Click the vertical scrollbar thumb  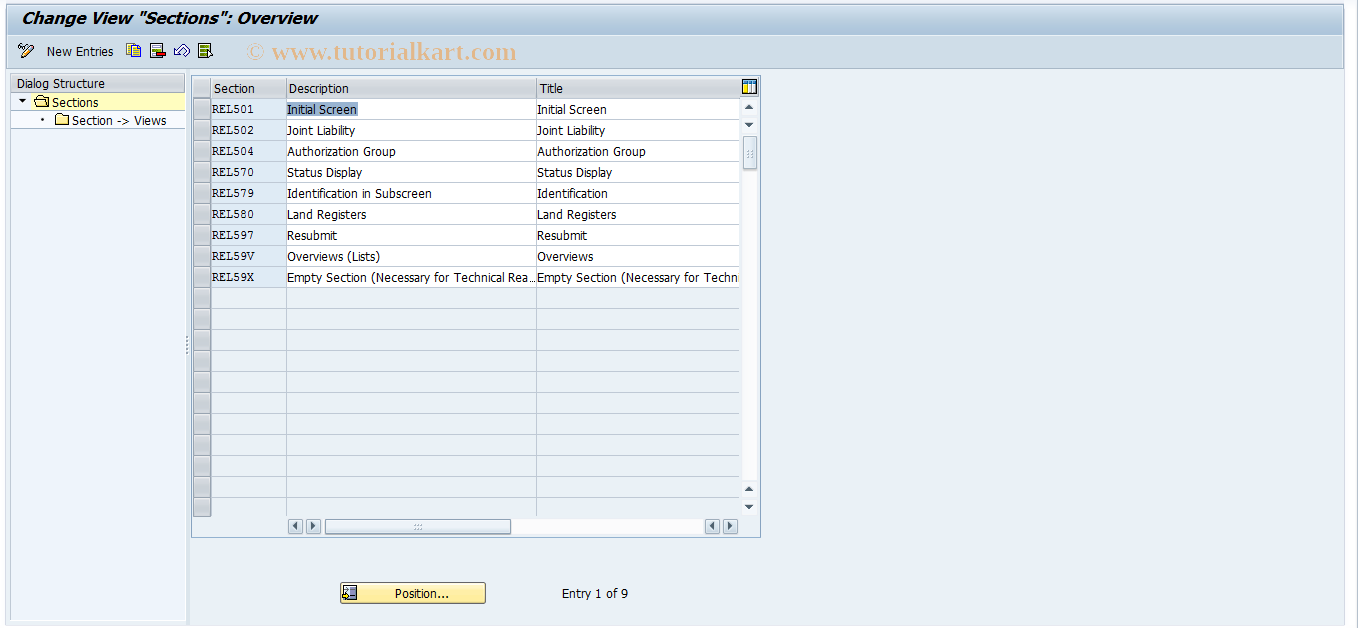[x=749, y=153]
